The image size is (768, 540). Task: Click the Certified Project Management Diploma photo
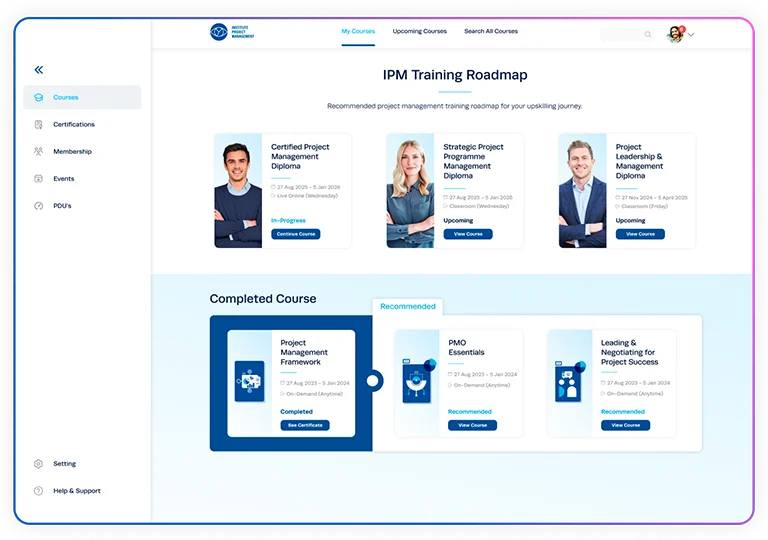(x=238, y=191)
